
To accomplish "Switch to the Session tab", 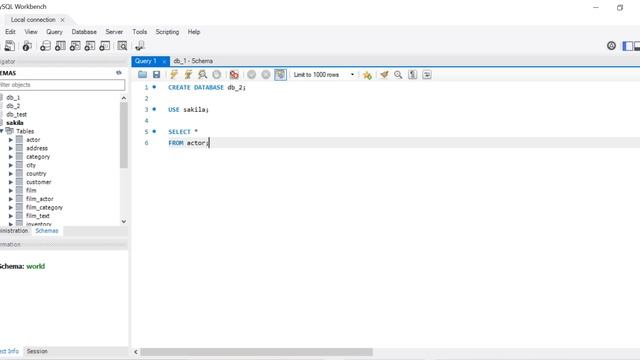I will point(37,351).
